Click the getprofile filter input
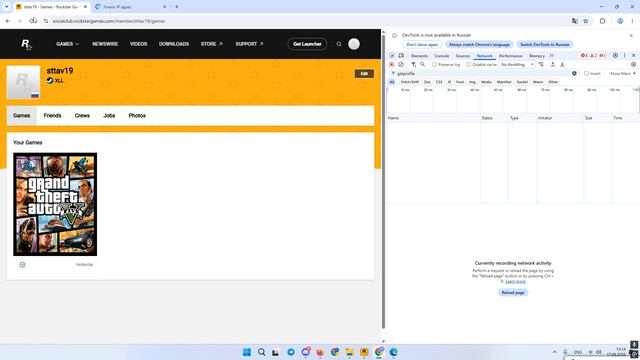 [x=482, y=73]
